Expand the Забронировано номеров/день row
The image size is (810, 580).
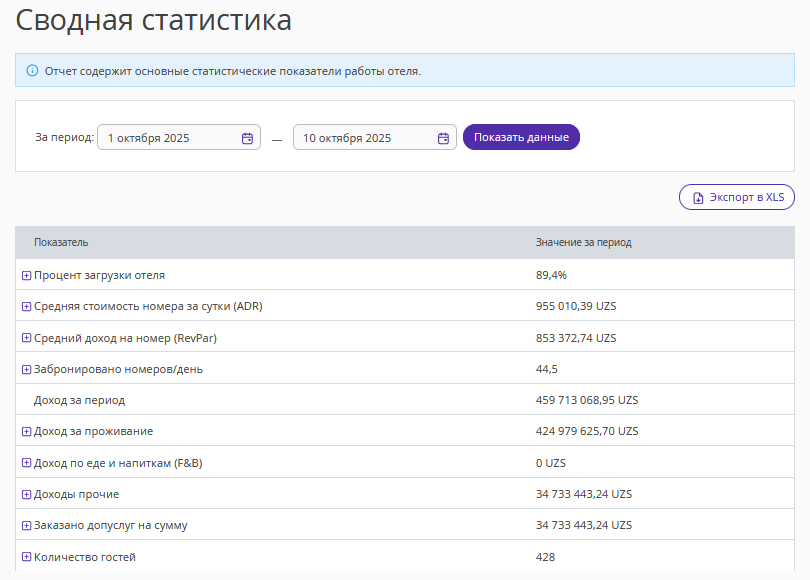point(27,369)
